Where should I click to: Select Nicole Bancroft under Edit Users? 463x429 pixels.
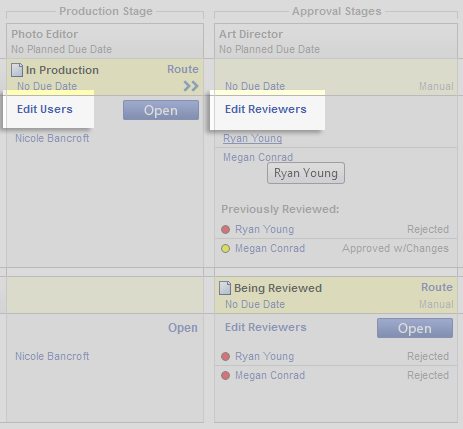[x=52, y=138]
